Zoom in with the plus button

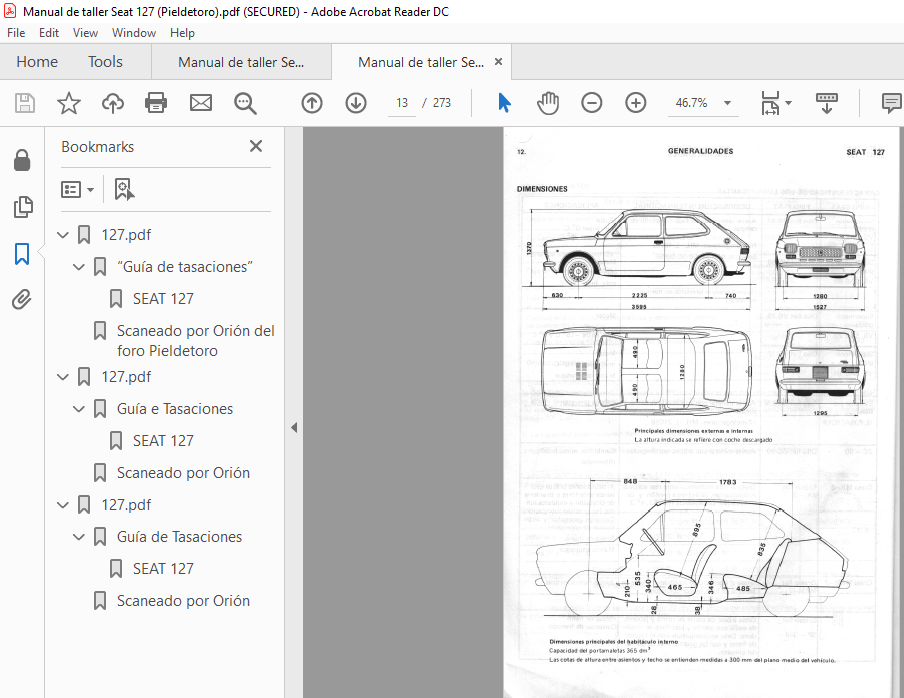[635, 103]
